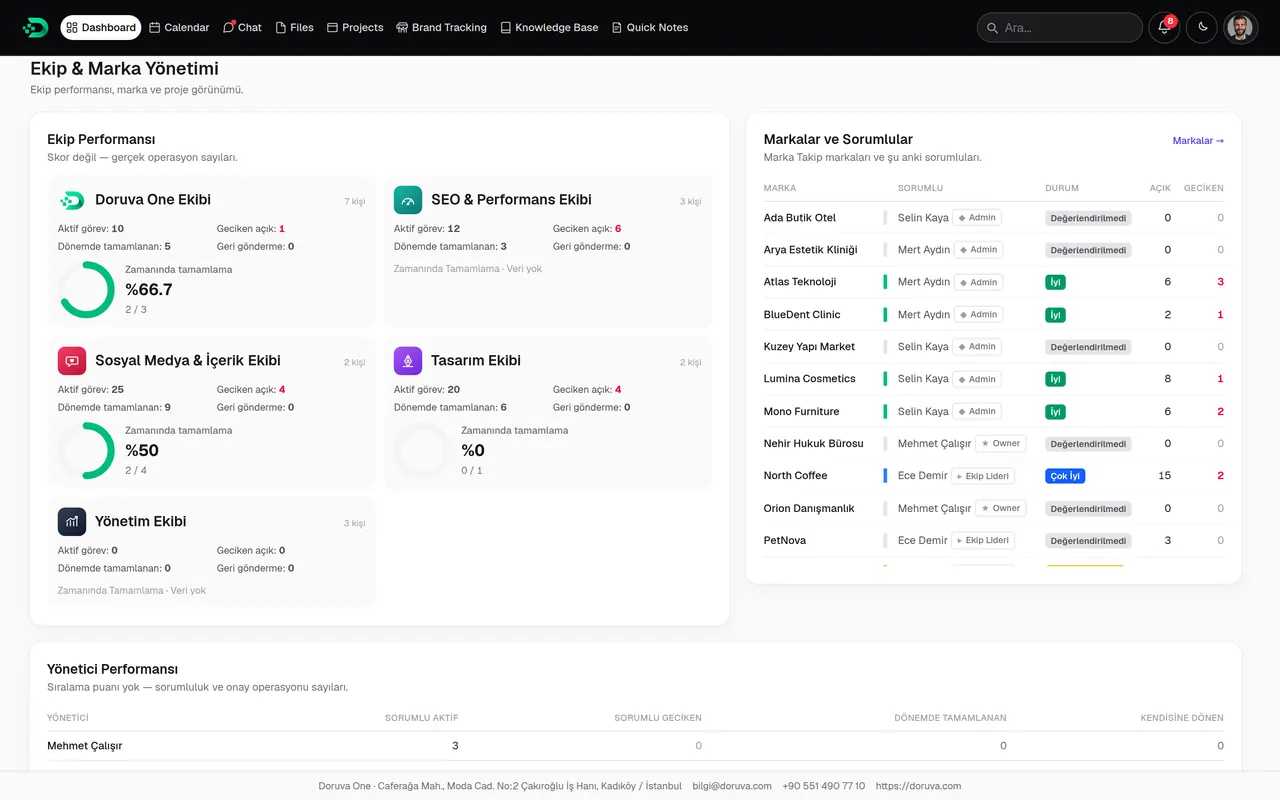Select Mehmet Çalışır in Yönetici Performansı
The height and width of the screenshot is (800, 1280).
(x=85, y=746)
